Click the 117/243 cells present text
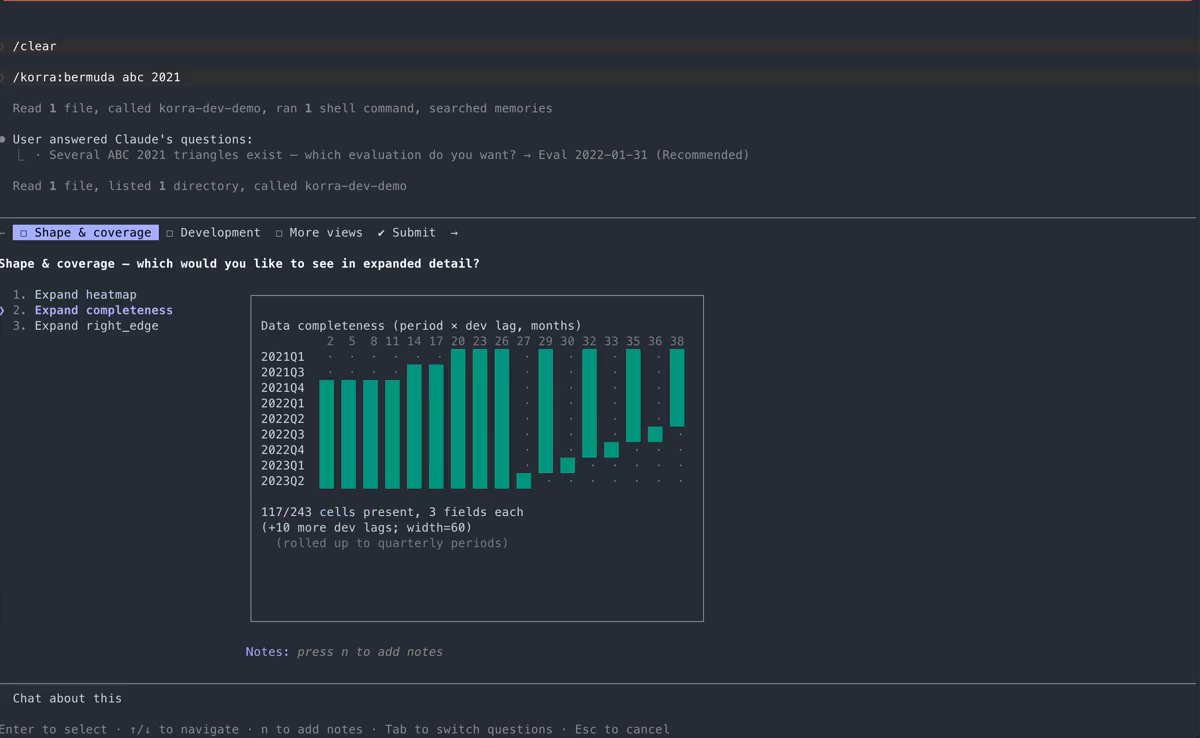The height and width of the screenshot is (738, 1200). tap(392, 511)
